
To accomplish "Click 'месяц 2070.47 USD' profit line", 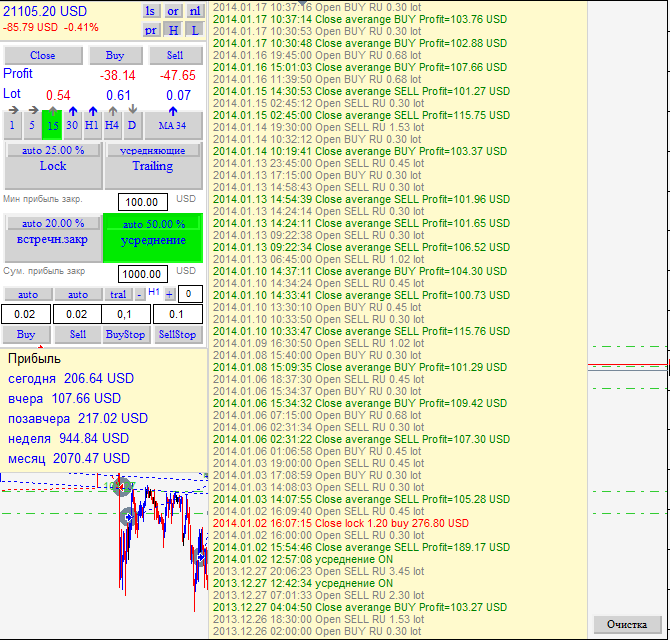I will click(69, 459).
